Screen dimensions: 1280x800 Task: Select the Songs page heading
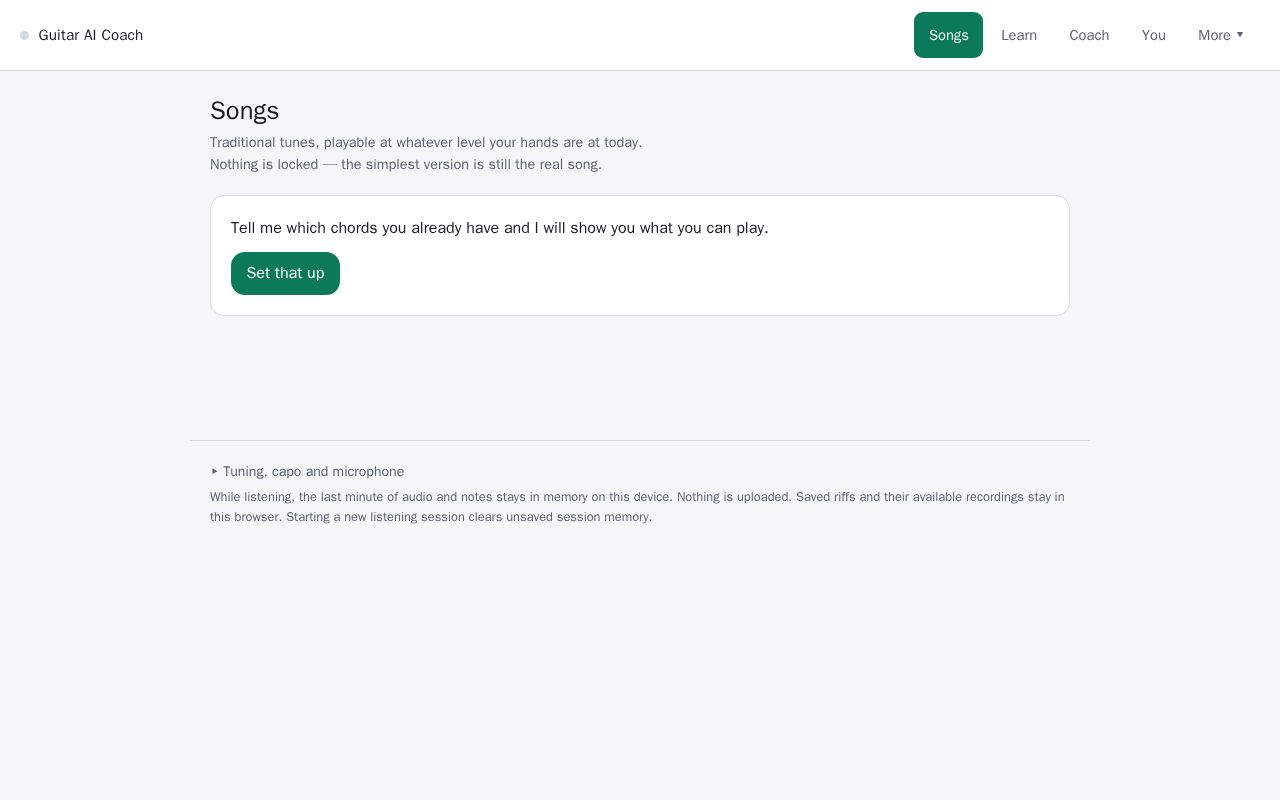(x=245, y=110)
